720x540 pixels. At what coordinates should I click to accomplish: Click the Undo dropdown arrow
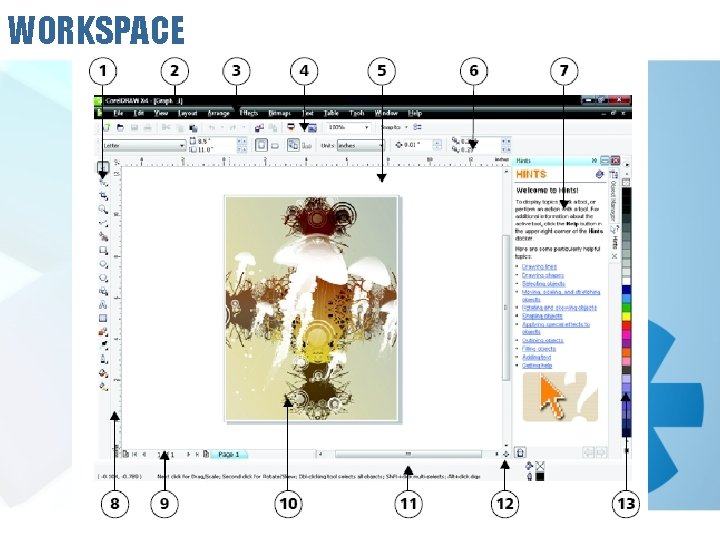click(222, 128)
